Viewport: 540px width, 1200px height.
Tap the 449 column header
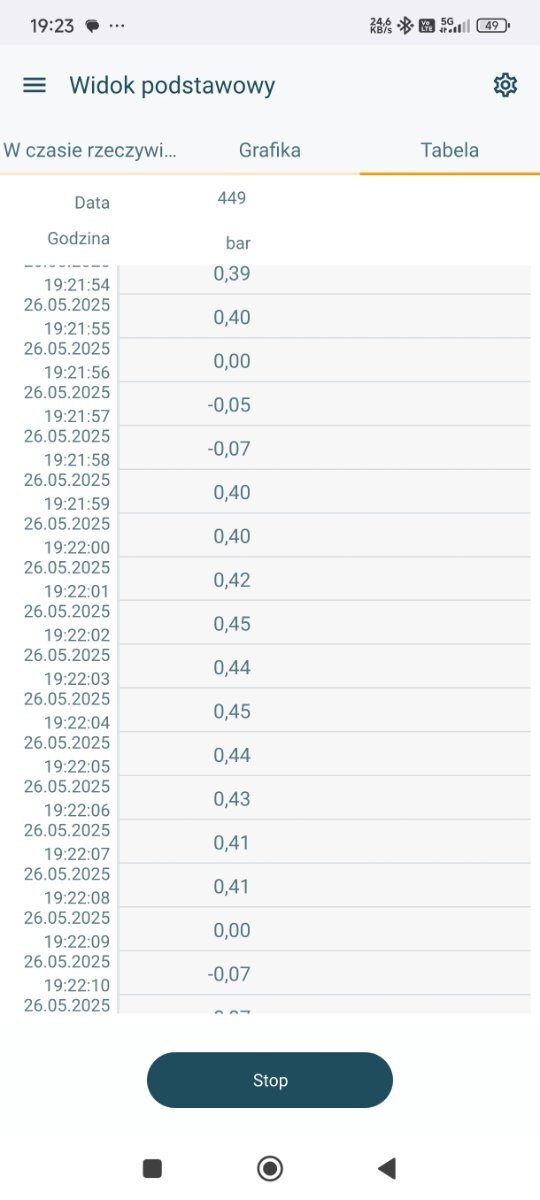click(232, 198)
